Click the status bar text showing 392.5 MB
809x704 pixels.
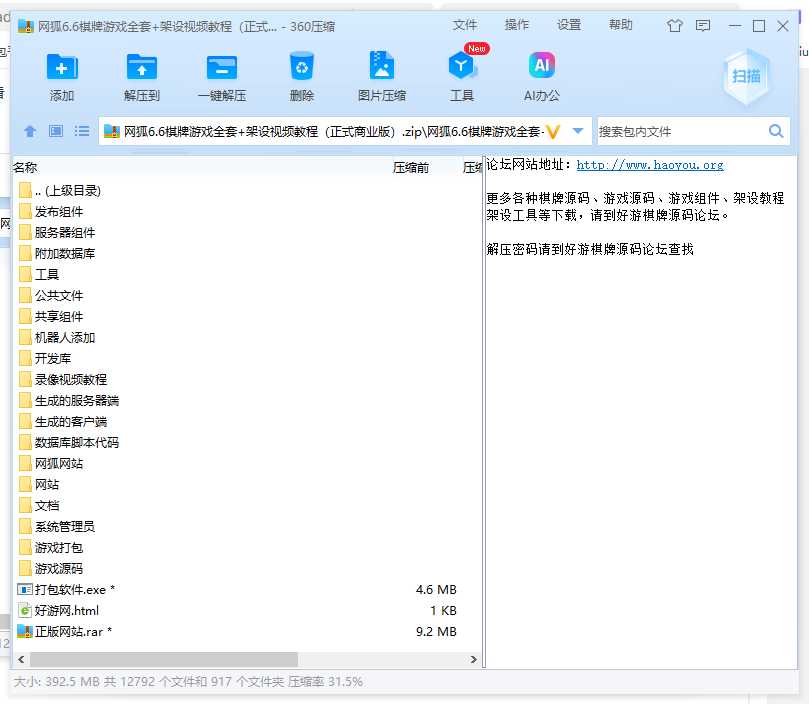188,682
